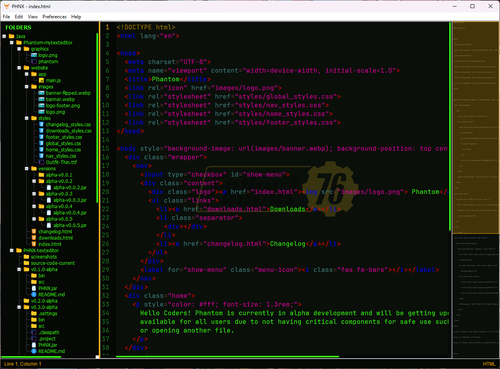
Task: Click the code minimap on the right
Action: click(x=476, y=189)
